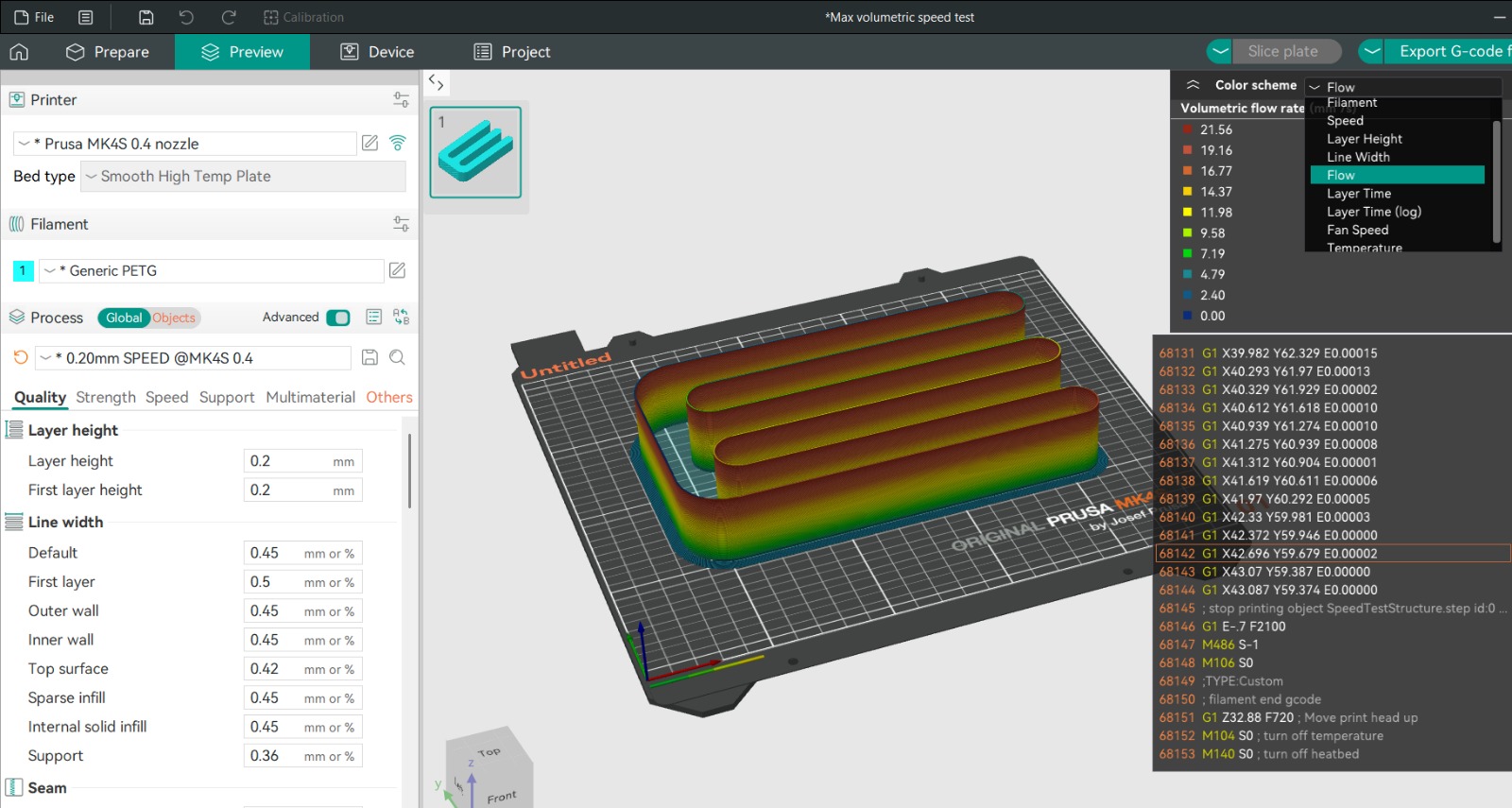This screenshot has width=1512, height=808.
Task: Search process settings
Action: 398,357
